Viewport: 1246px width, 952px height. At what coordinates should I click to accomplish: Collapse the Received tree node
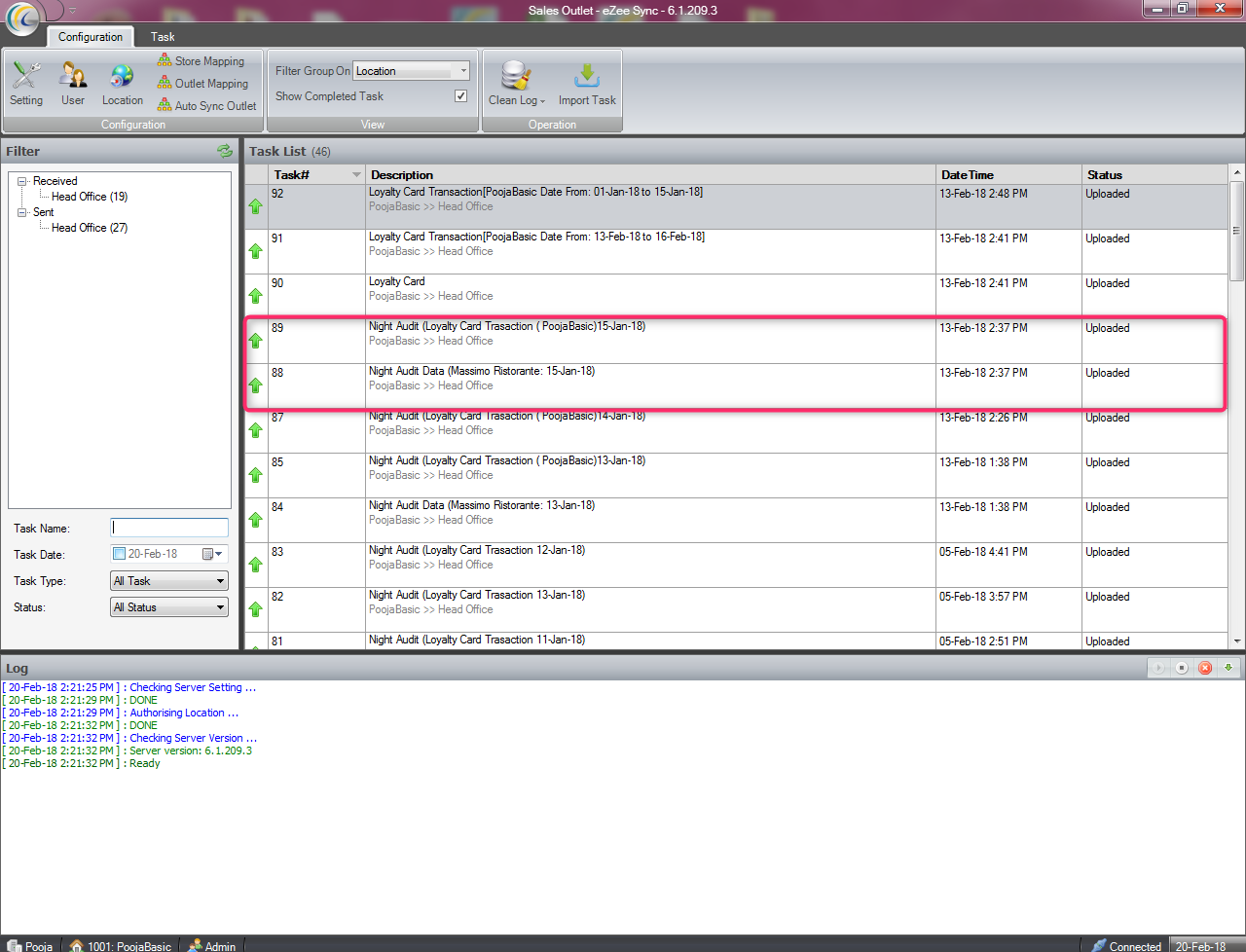coord(21,181)
